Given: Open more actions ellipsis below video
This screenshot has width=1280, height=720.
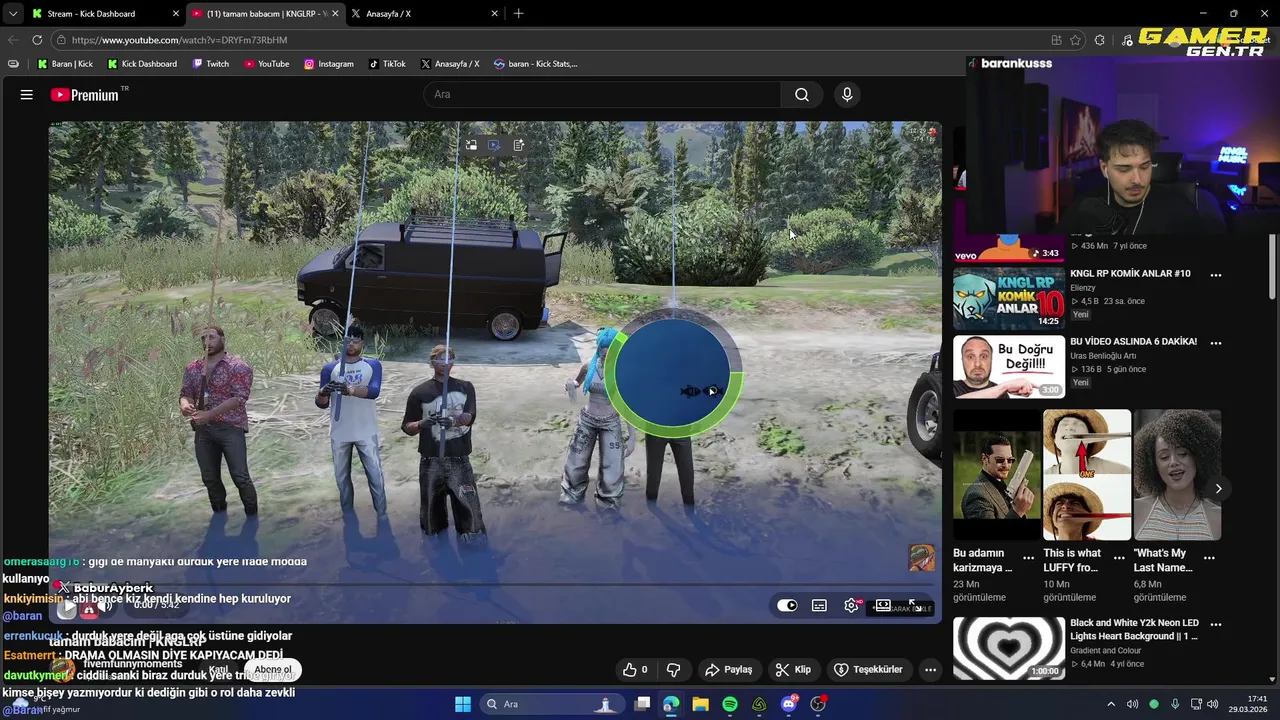Looking at the screenshot, I should pyautogui.click(x=931, y=670).
